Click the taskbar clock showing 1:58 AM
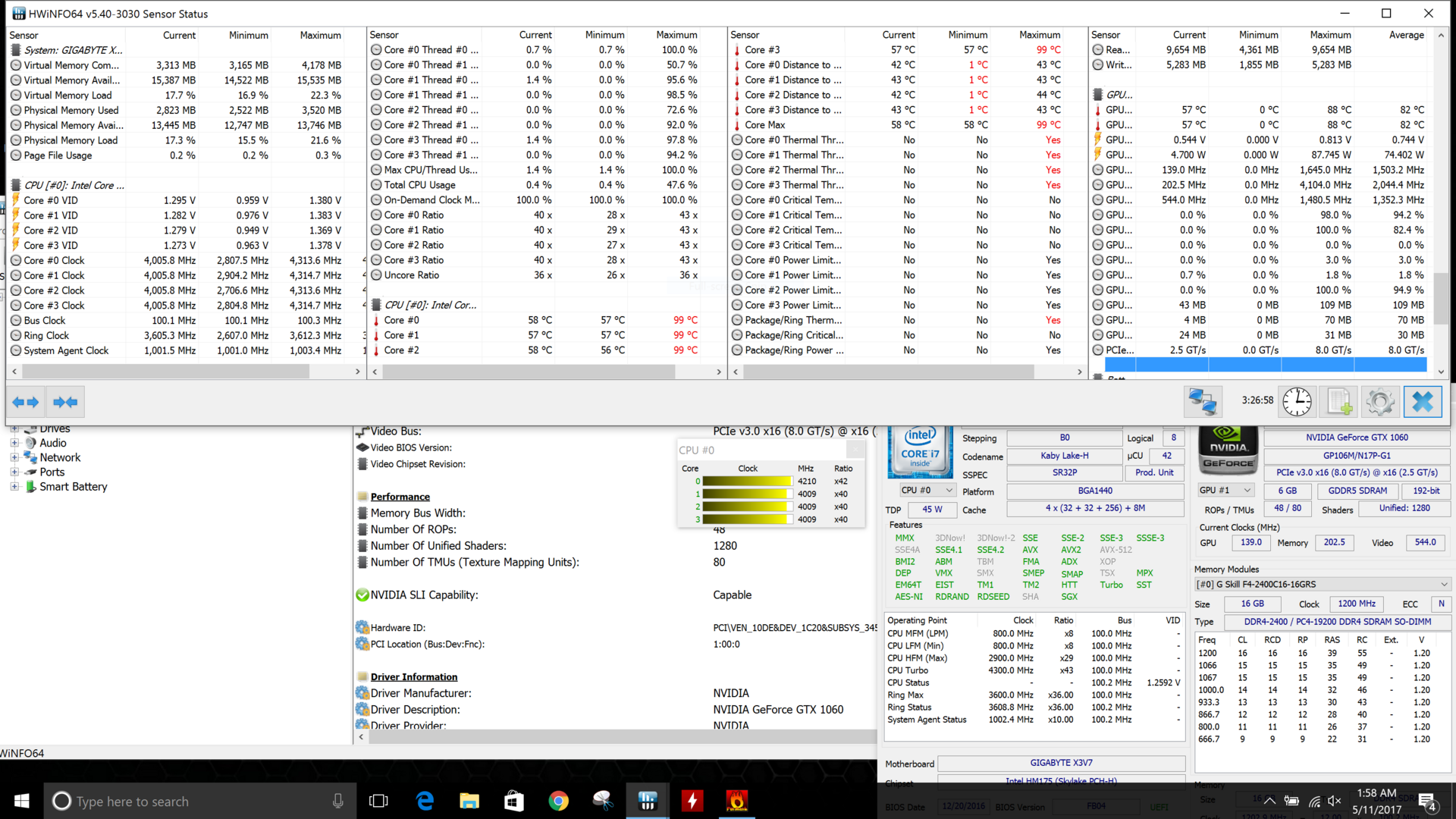1456x819 pixels. click(1377, 801)
